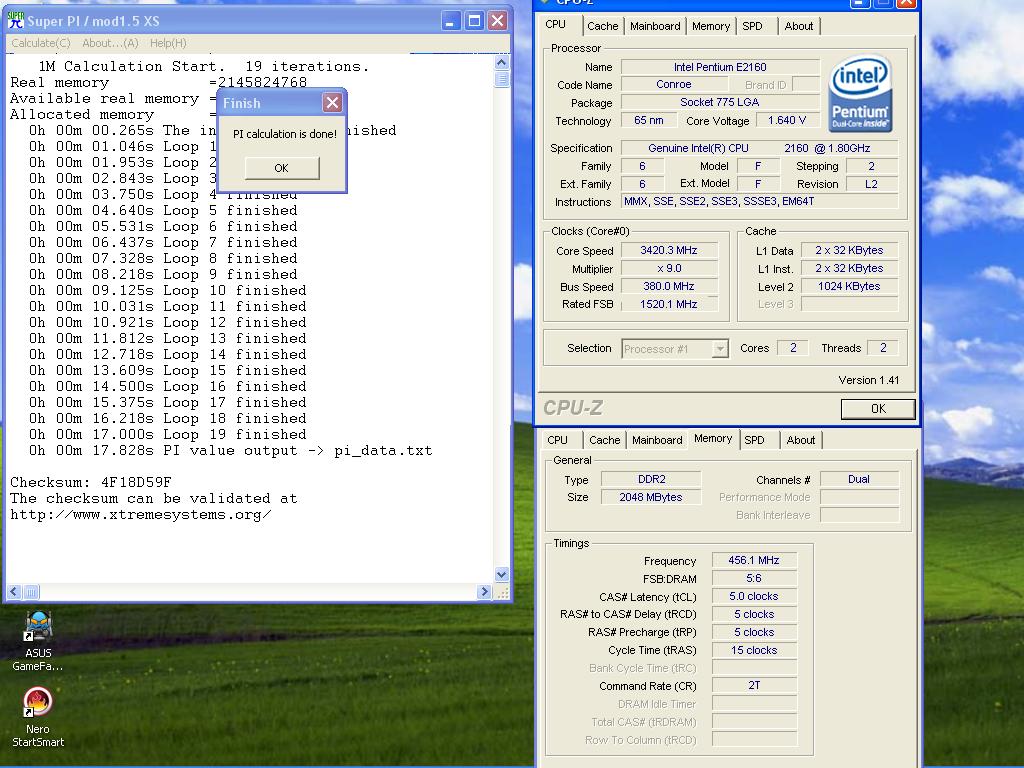Open the Help(H) menu
The image size is (1024, 768).
(168, 43)
